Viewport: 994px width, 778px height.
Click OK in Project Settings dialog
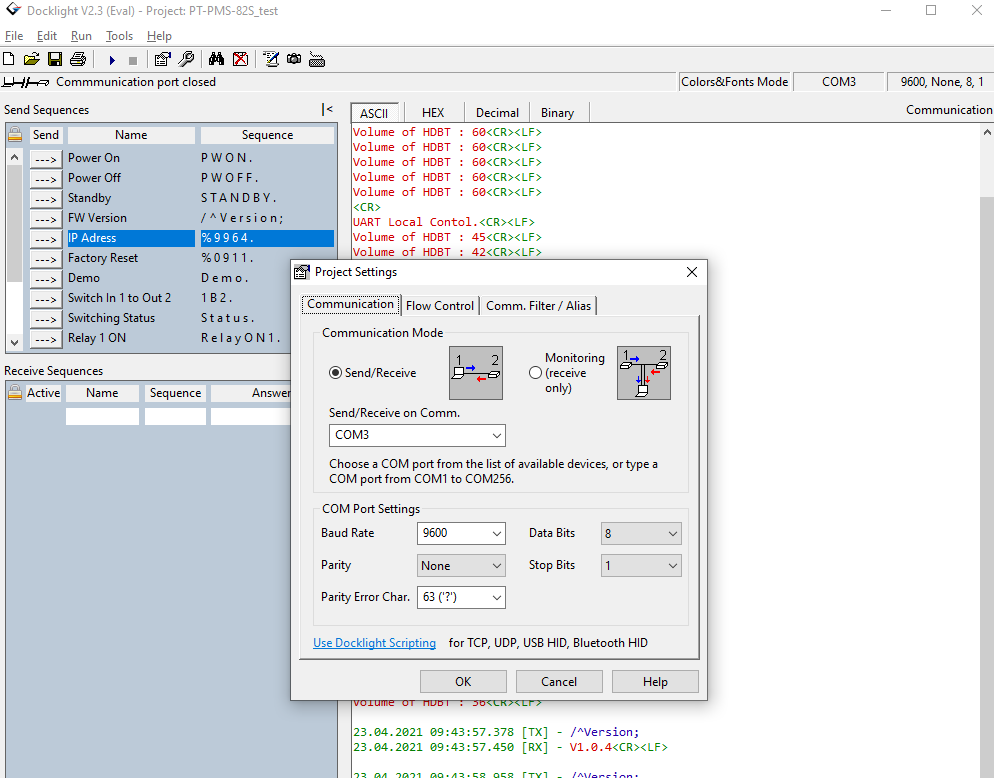pos(463,682)
